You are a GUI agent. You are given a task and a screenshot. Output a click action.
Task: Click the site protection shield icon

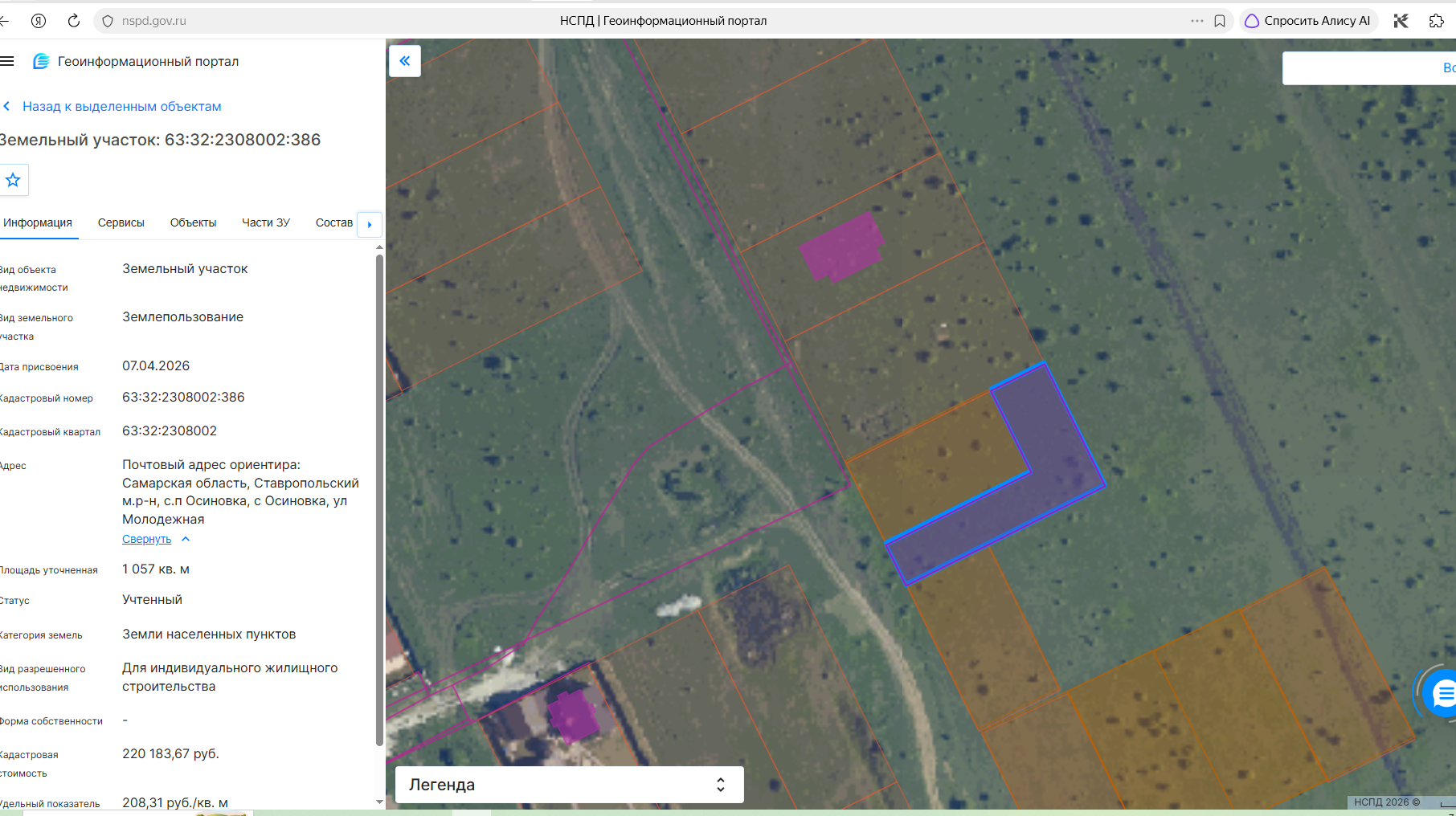(108, 21)
